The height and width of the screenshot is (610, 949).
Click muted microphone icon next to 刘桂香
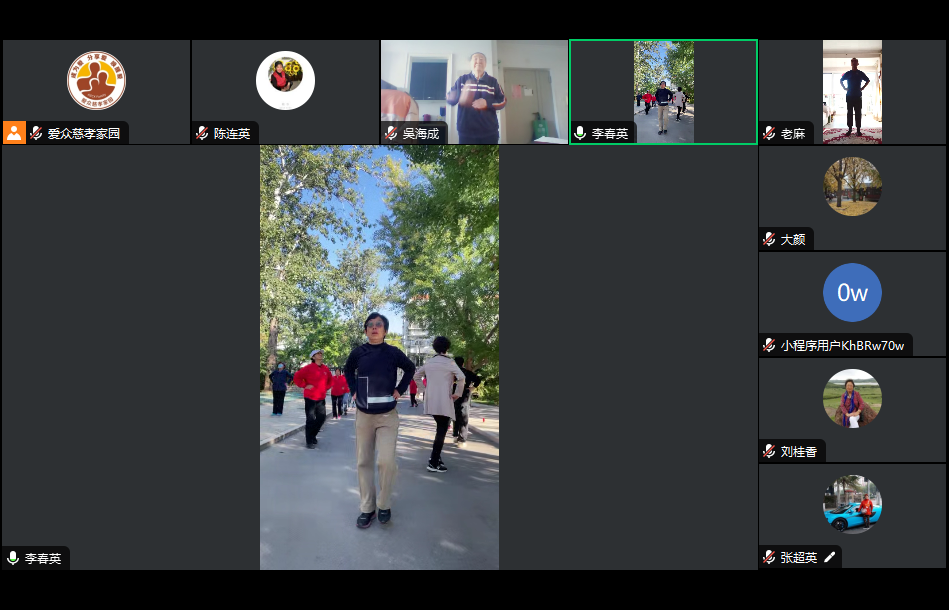pyautogui.click(x=769, y=451)
